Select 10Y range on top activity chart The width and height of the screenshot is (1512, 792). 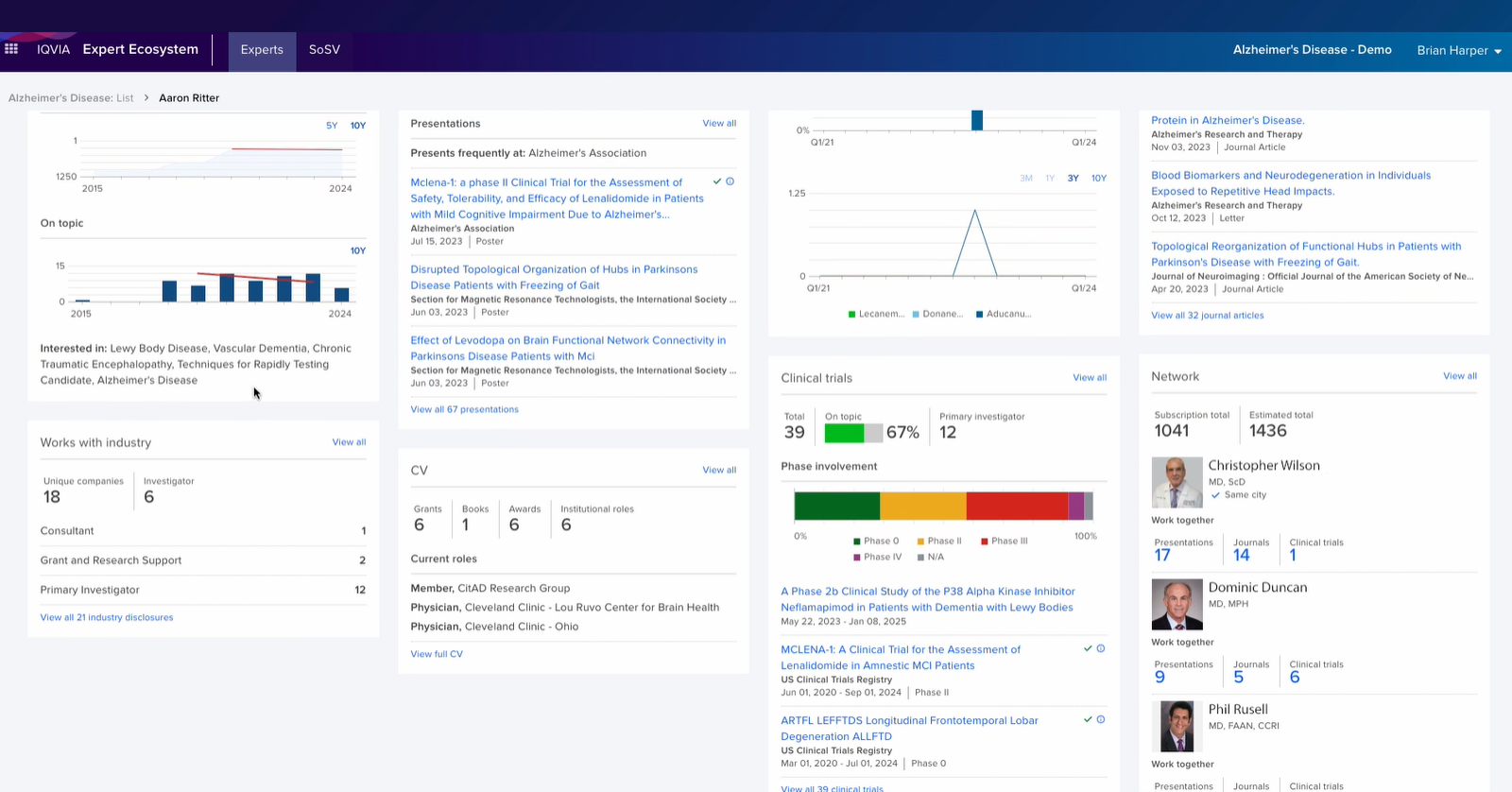[358, 126]
